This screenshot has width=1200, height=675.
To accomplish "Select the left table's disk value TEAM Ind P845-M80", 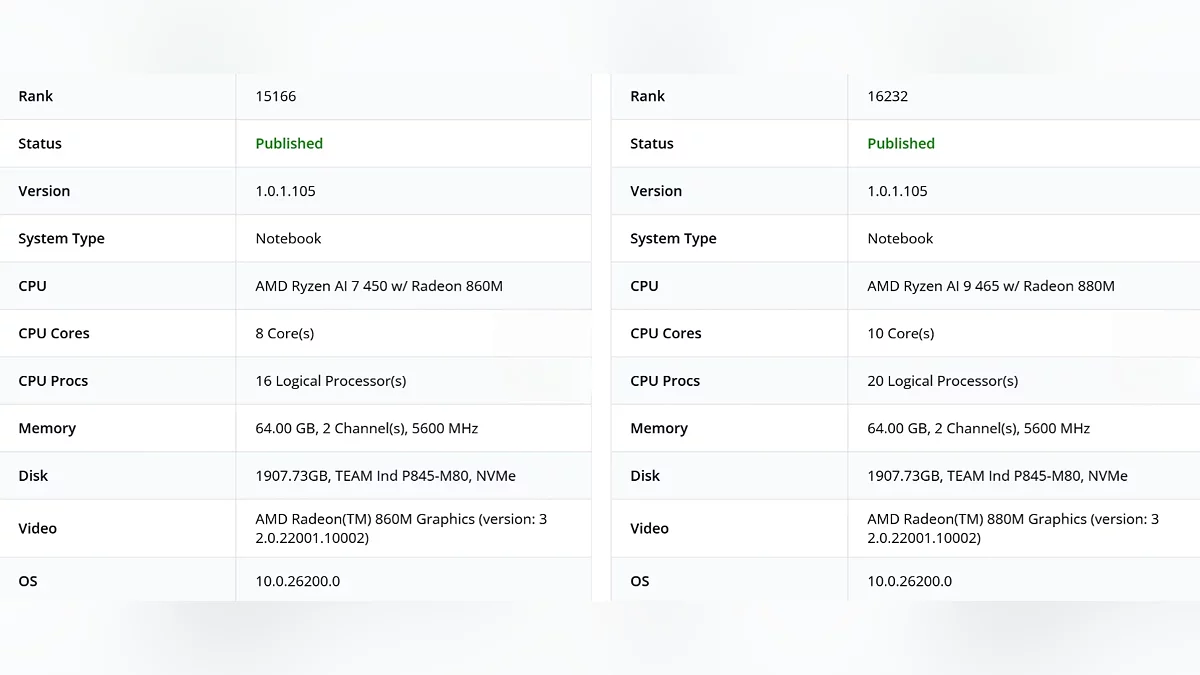I will point(386,476).
